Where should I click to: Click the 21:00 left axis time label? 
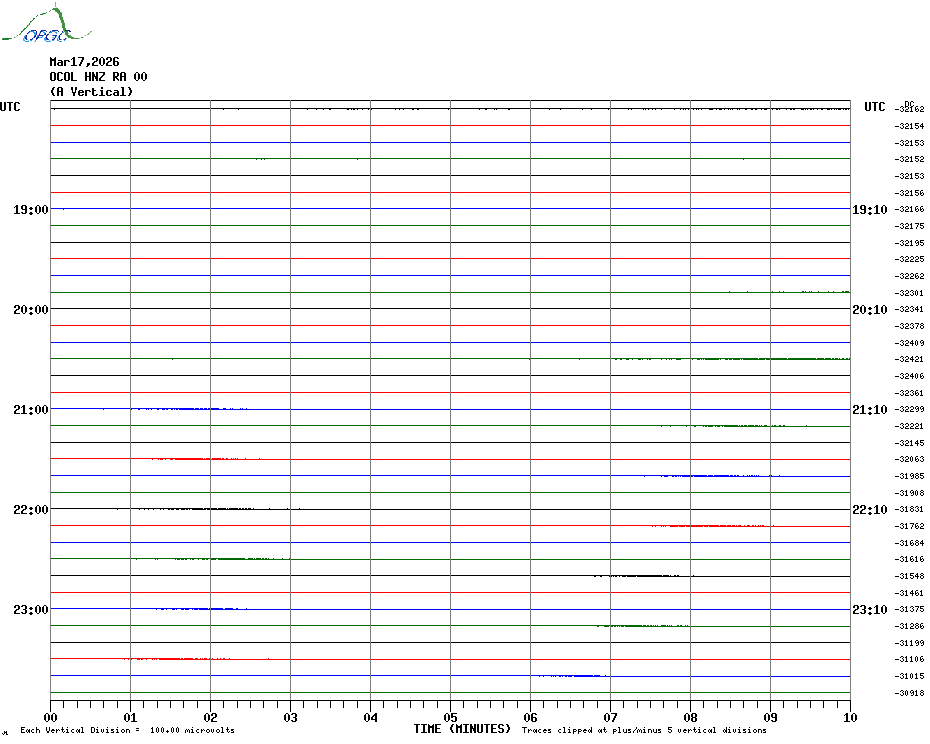point(30,410)
